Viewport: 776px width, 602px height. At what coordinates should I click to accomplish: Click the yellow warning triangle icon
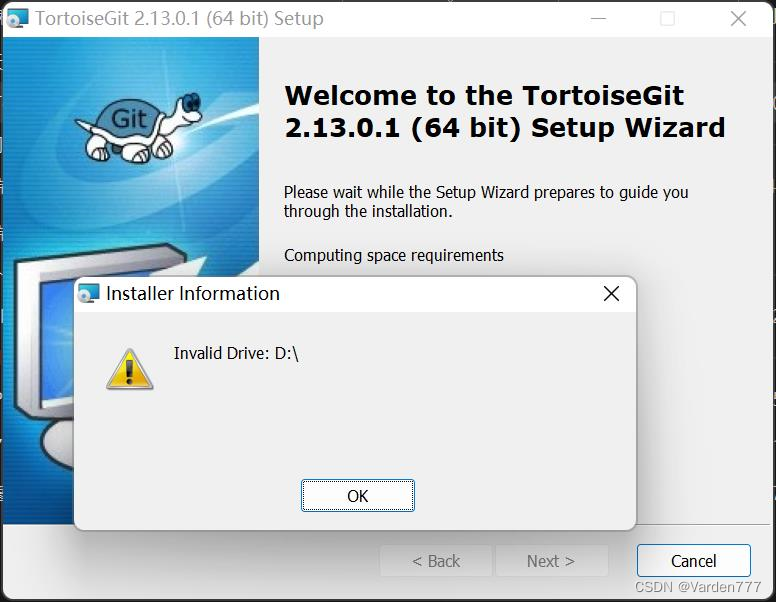tap(130, 369)
